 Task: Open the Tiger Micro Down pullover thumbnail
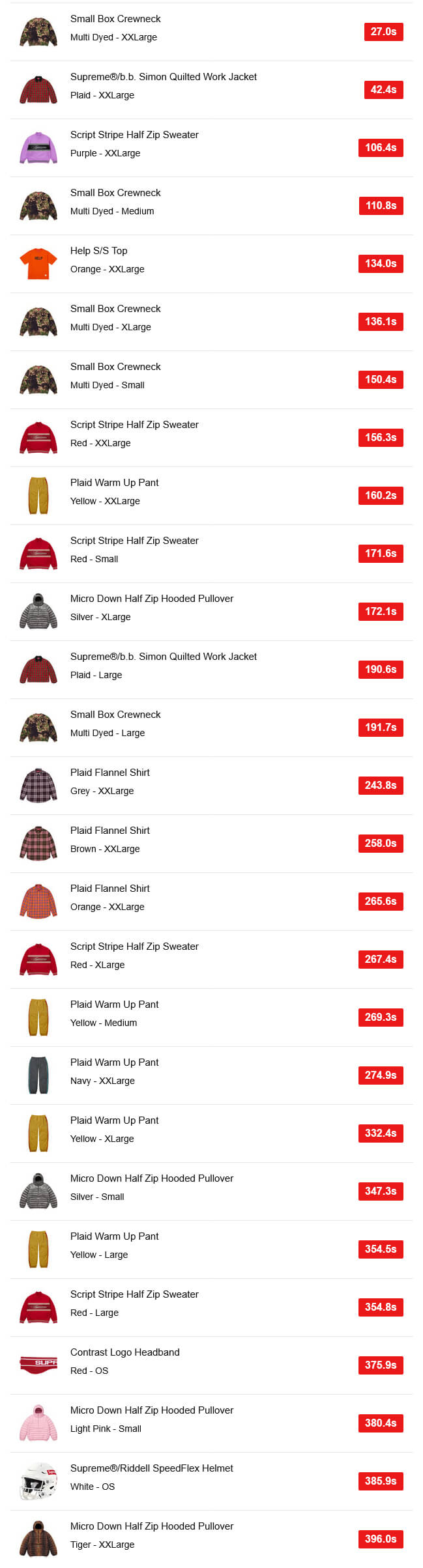[38, 1539]
